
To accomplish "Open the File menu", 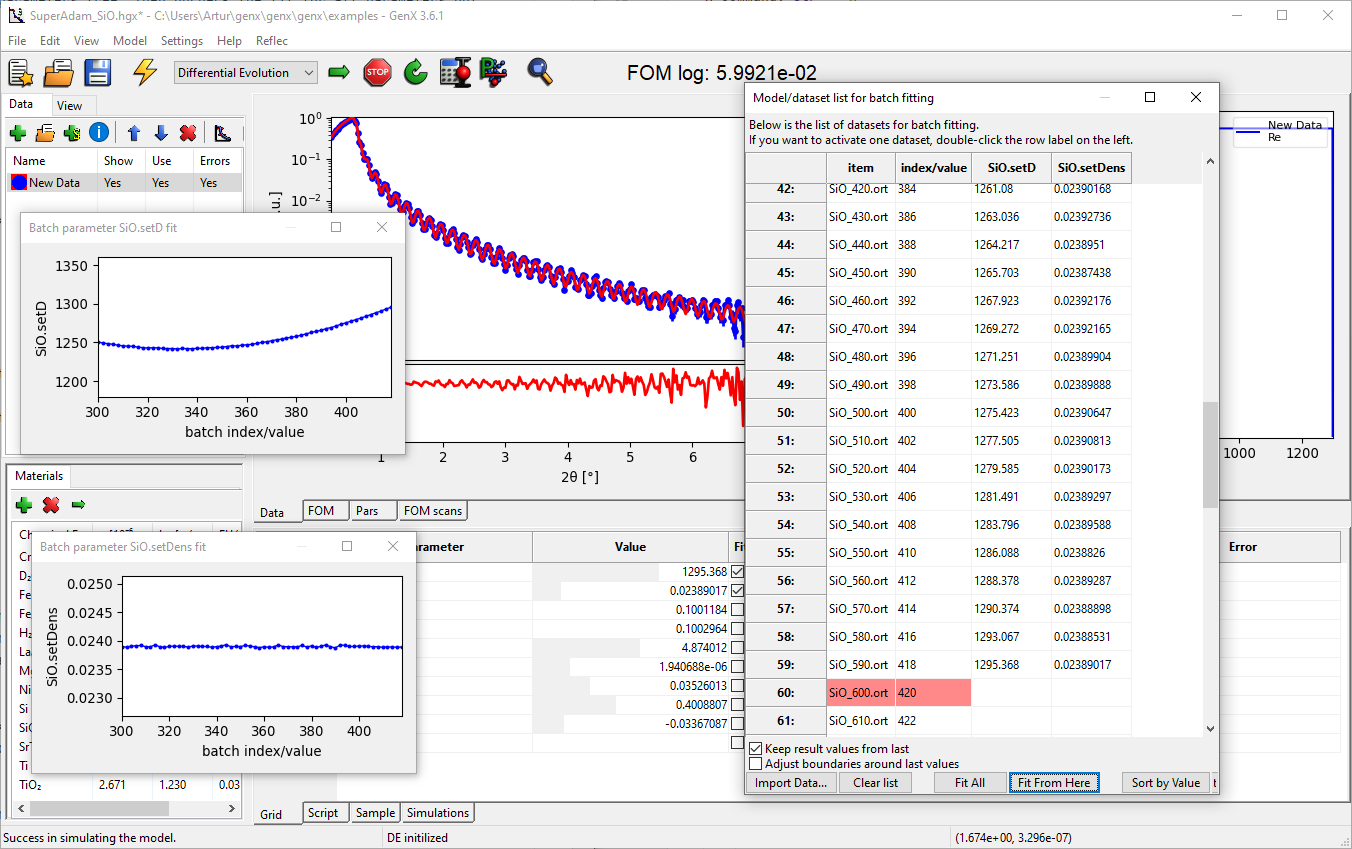I will pyautogui.click(x=17, y=41).
